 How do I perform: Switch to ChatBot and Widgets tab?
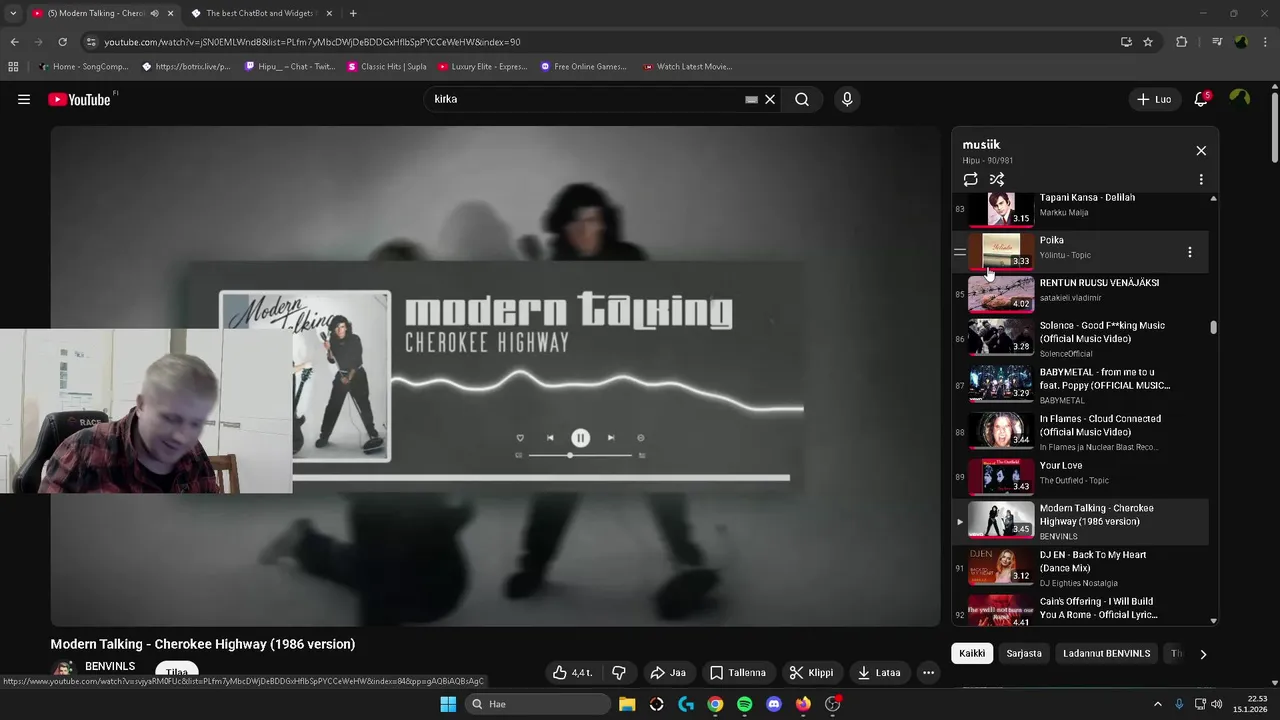(x=260, y=13)
